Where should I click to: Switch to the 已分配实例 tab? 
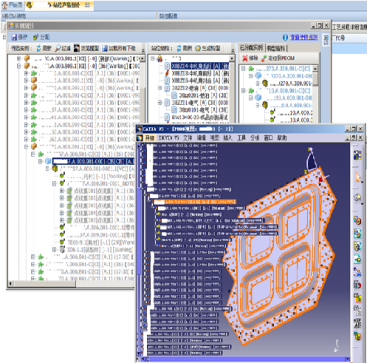pyautogui.click(x=251, y=48)
